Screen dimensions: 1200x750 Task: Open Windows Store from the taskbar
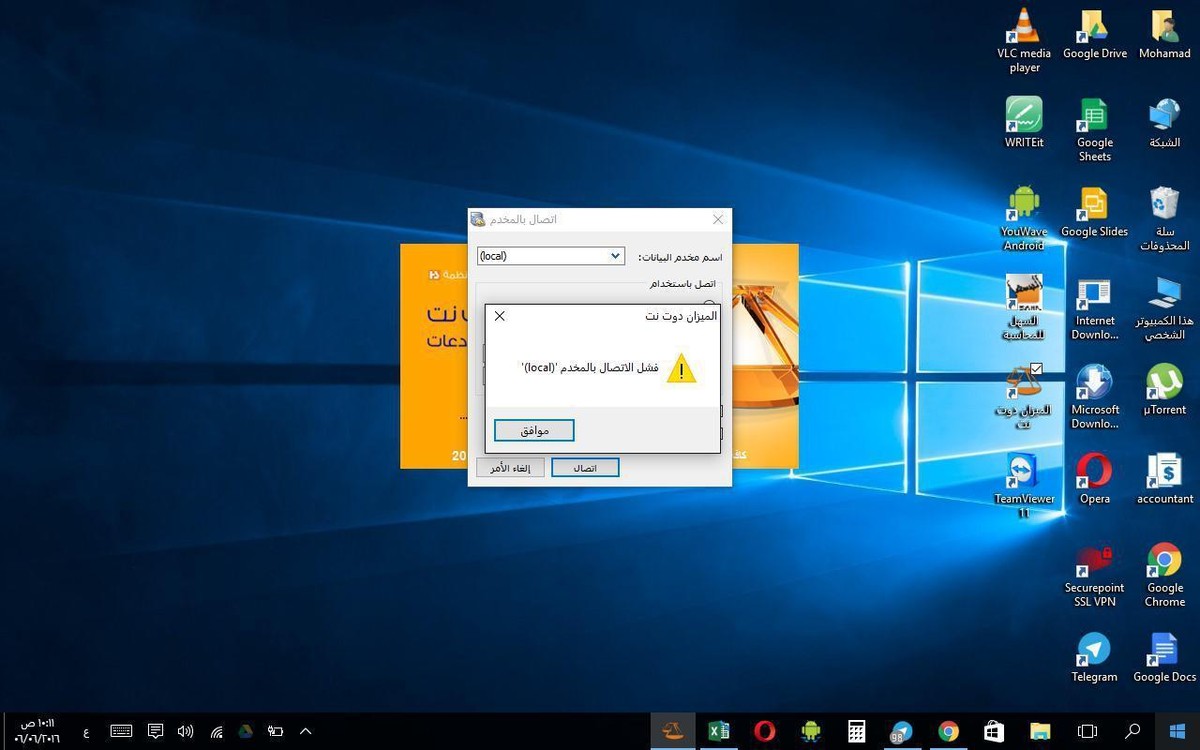tap(994, 731)
